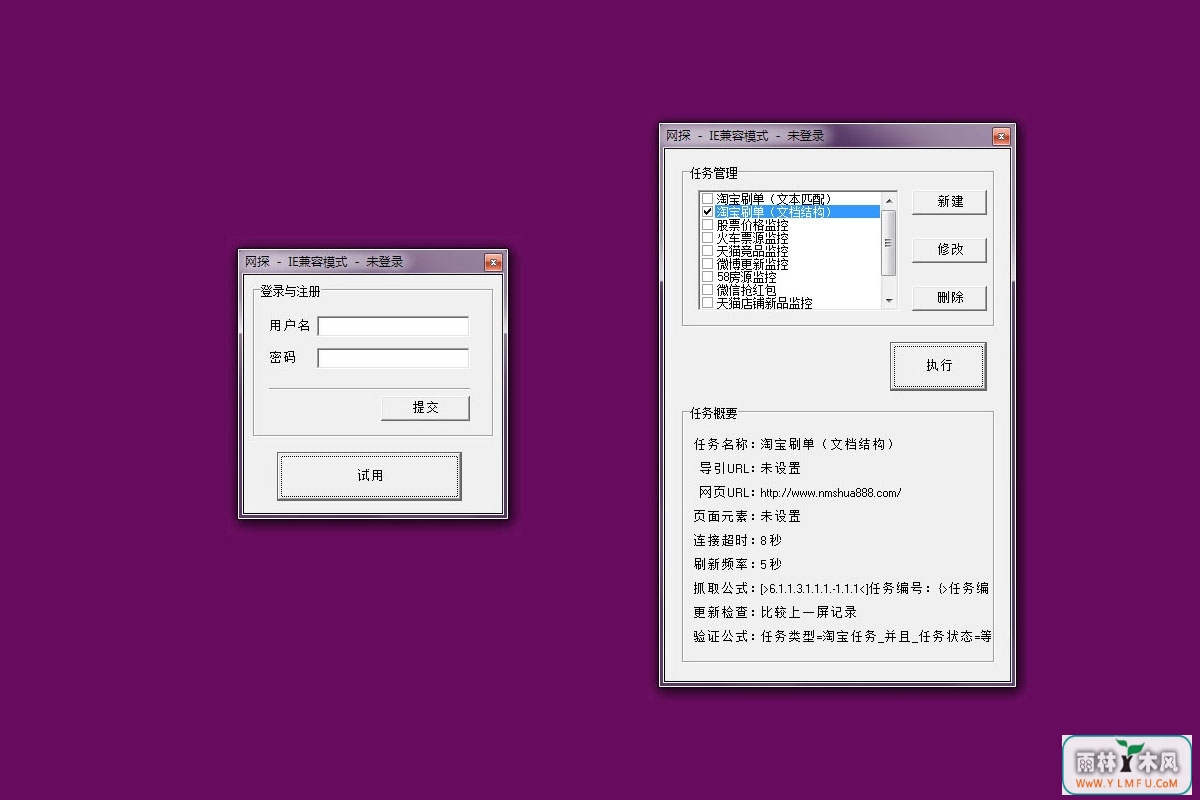Screen dimensions: 1200x800
Task: Uncheck the 淘宝刷单（文档结构）checkbox
Action: pyautogui.click(x=707, y=212)
